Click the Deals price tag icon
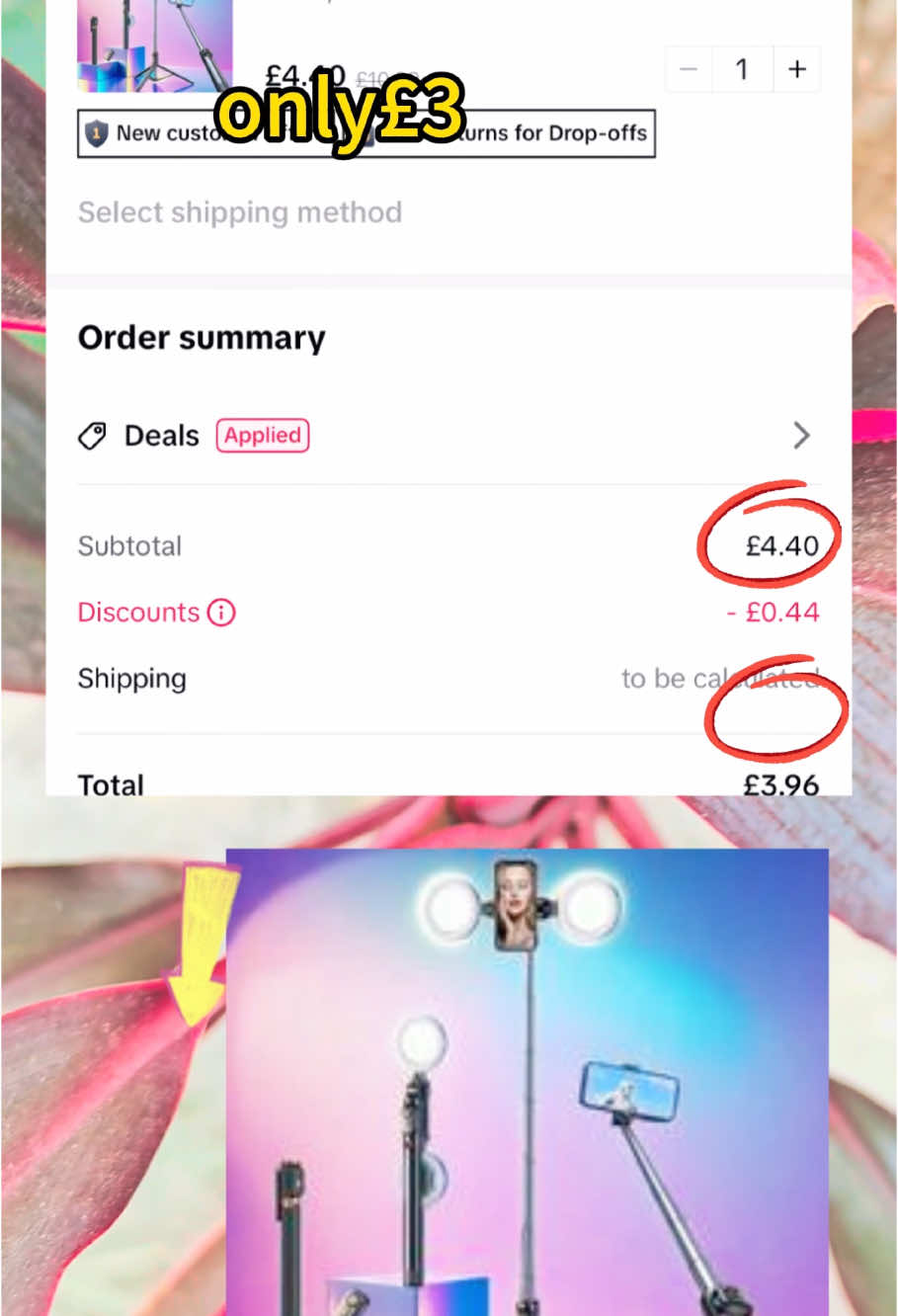The width and height of the screenshot is (898, 1316). (92, 436)
